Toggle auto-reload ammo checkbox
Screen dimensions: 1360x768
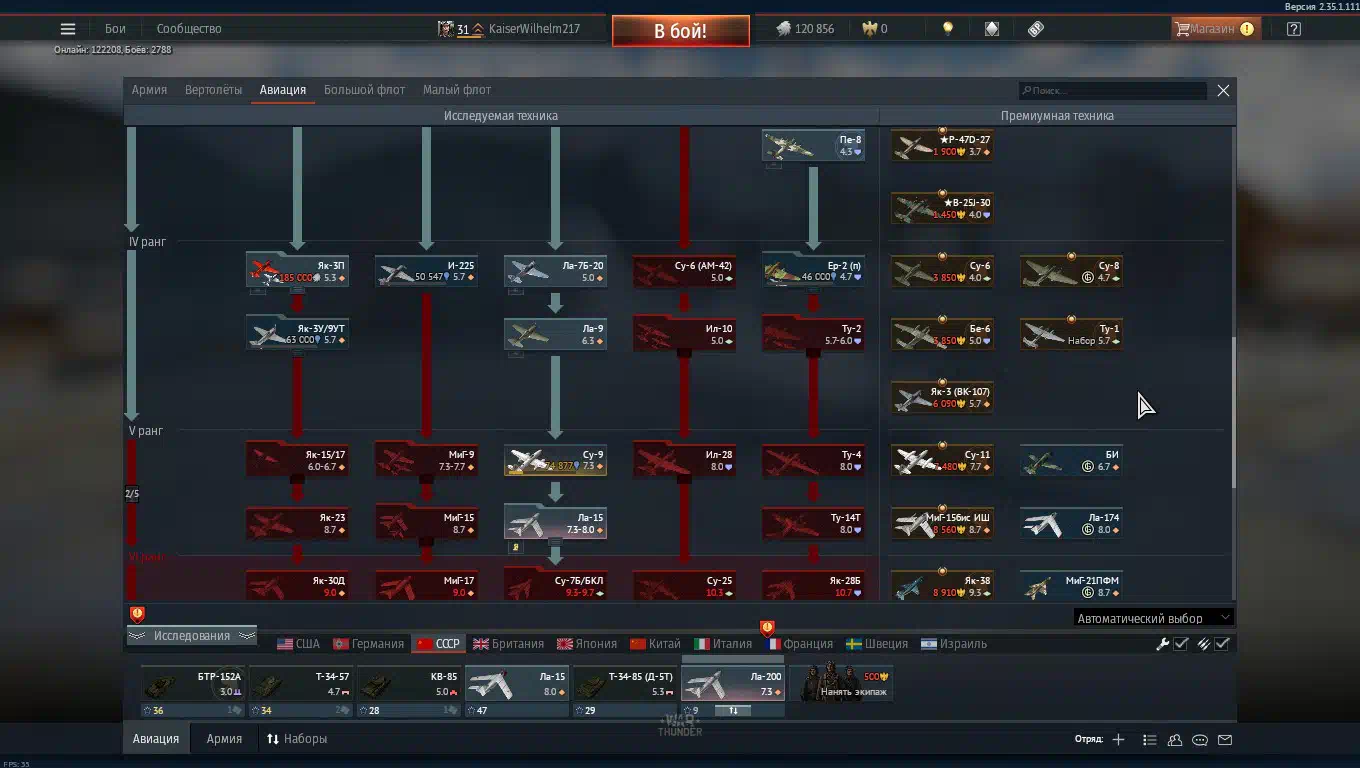[x=1222, y=644]
